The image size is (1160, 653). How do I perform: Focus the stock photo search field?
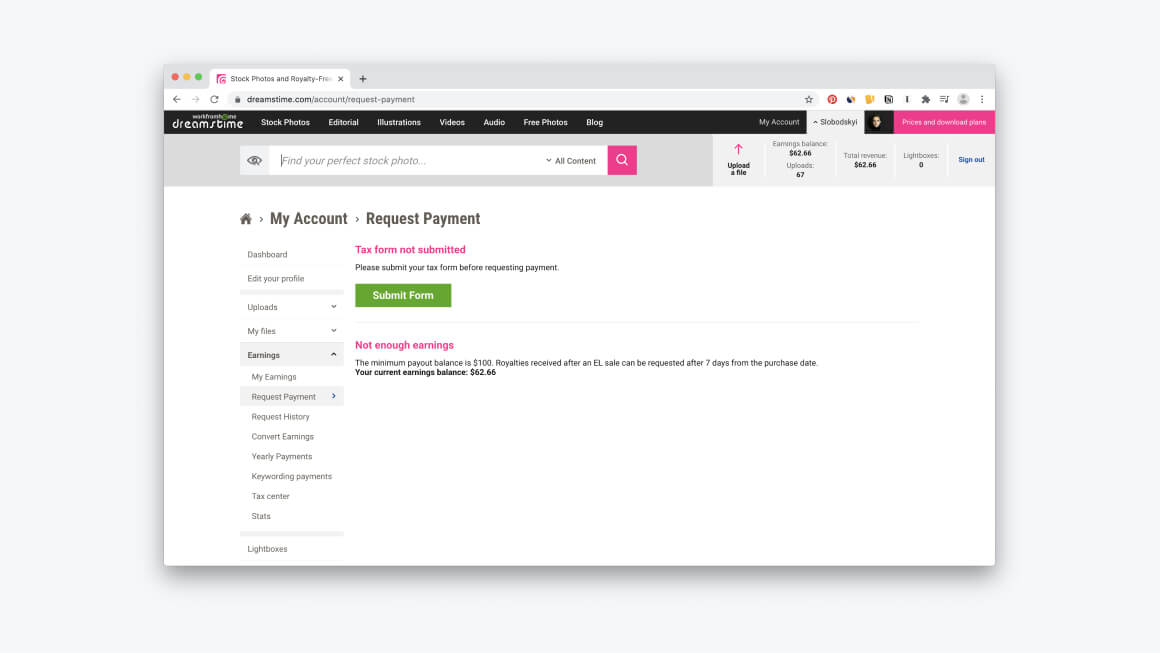point(409,160)
